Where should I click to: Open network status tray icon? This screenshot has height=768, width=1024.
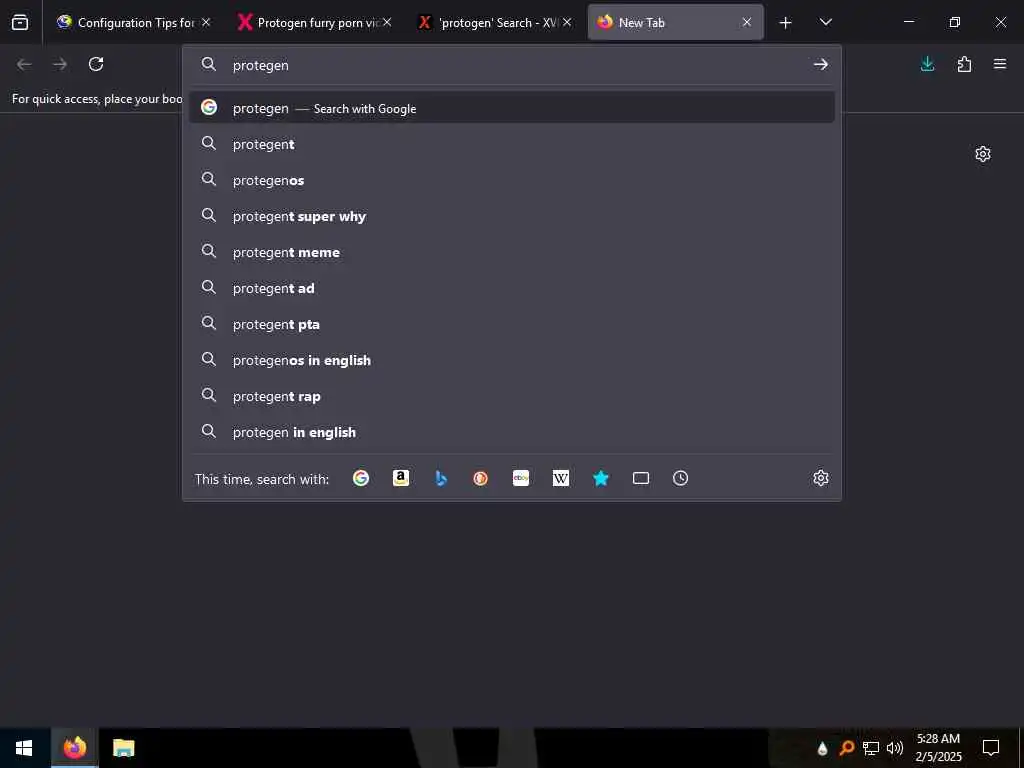click(x=871, y=748)
